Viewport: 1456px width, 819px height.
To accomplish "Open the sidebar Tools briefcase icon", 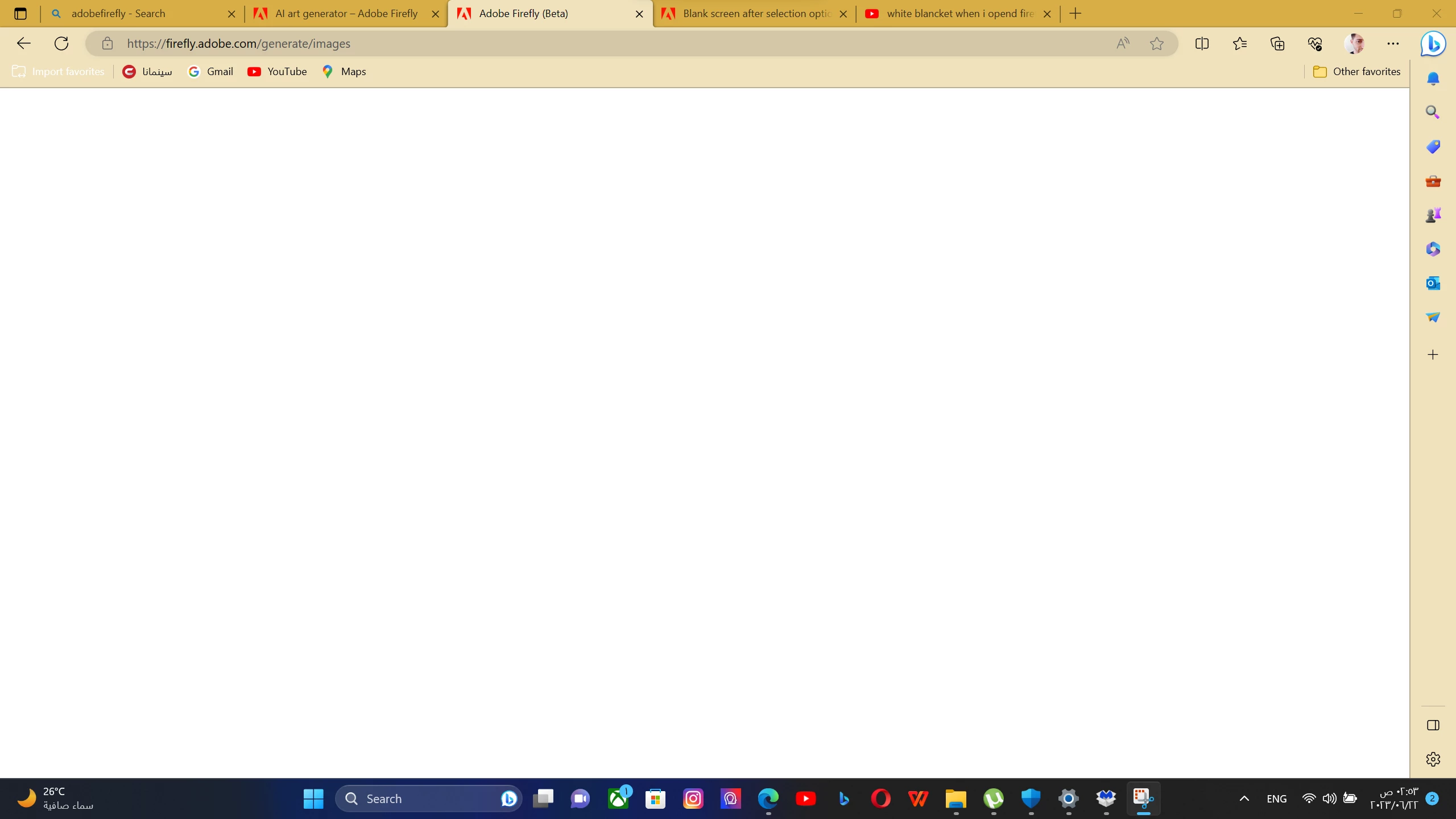I will point(1433,181).
